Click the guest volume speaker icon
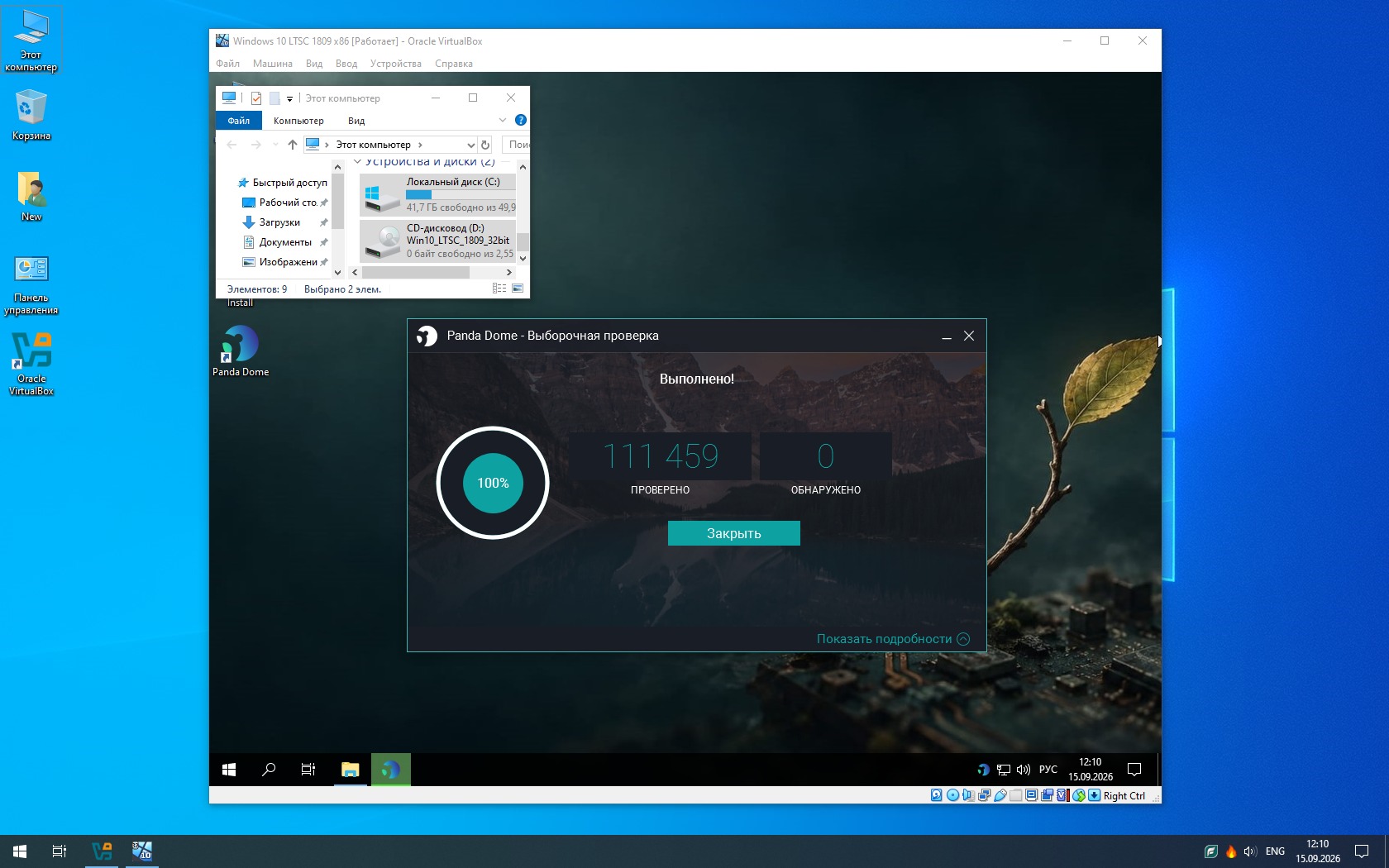Image resolution: width=1389 pixels, height=868 pixels. [x=1024, y=770]
